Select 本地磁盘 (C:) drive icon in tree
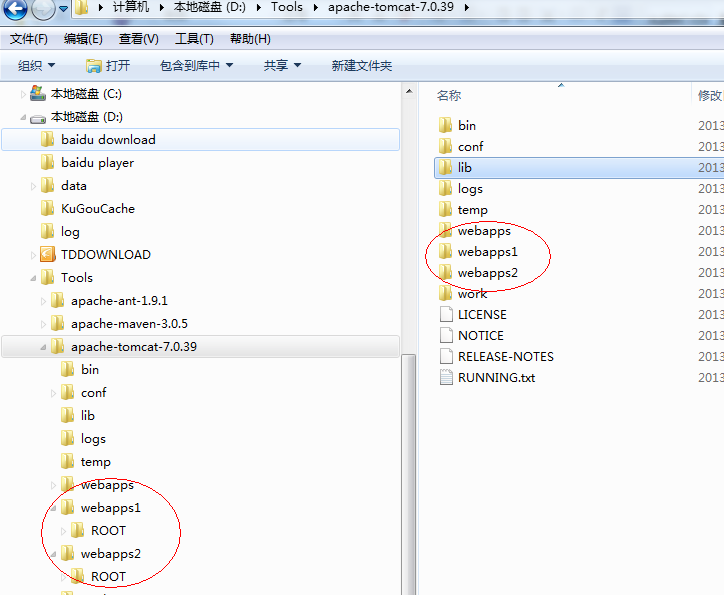The image size is (724, 595). point(38,93)
